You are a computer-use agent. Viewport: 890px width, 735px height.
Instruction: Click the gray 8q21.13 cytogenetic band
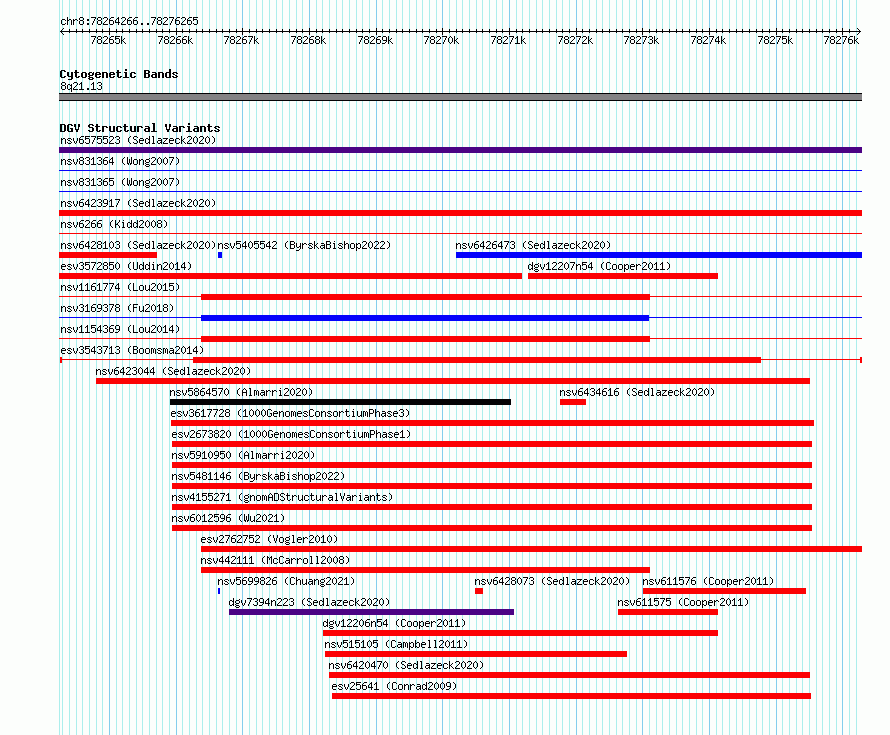pyautogui.click(x=460, y=97)
